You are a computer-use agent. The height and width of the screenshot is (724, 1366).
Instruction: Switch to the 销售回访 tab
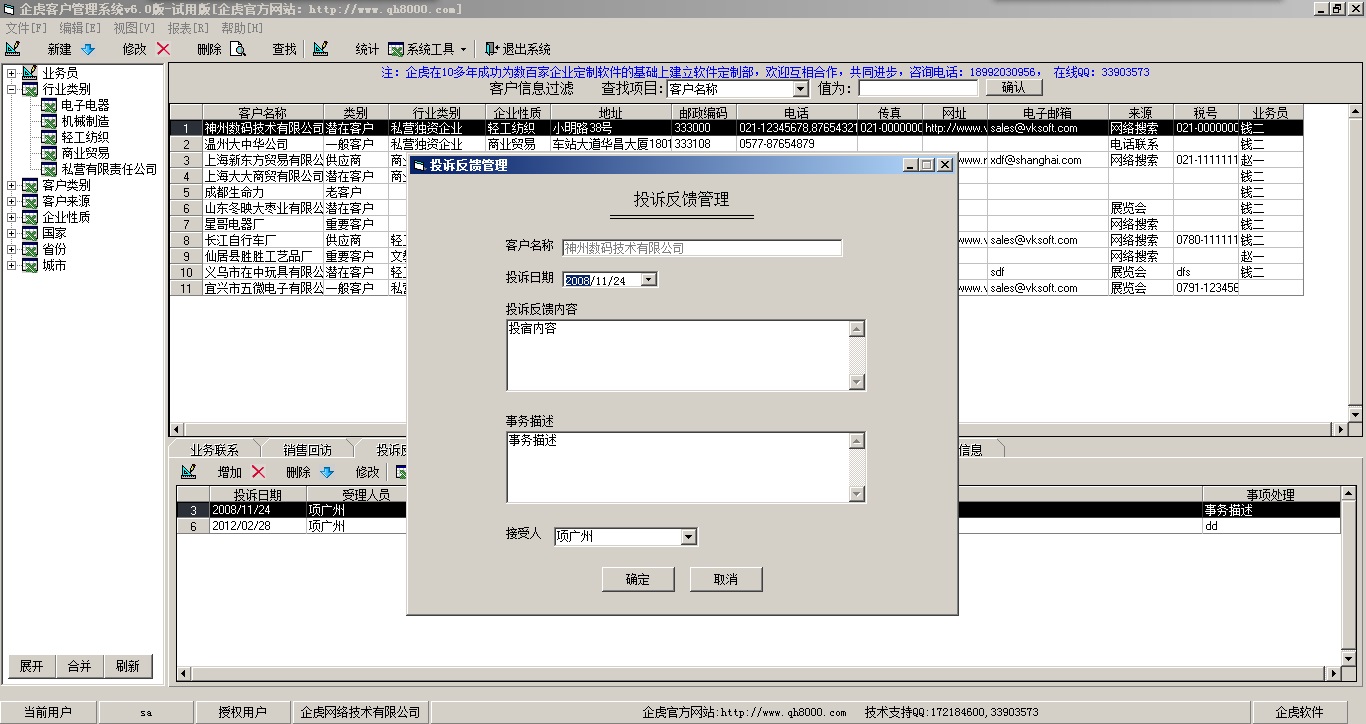tap(307, 450)
